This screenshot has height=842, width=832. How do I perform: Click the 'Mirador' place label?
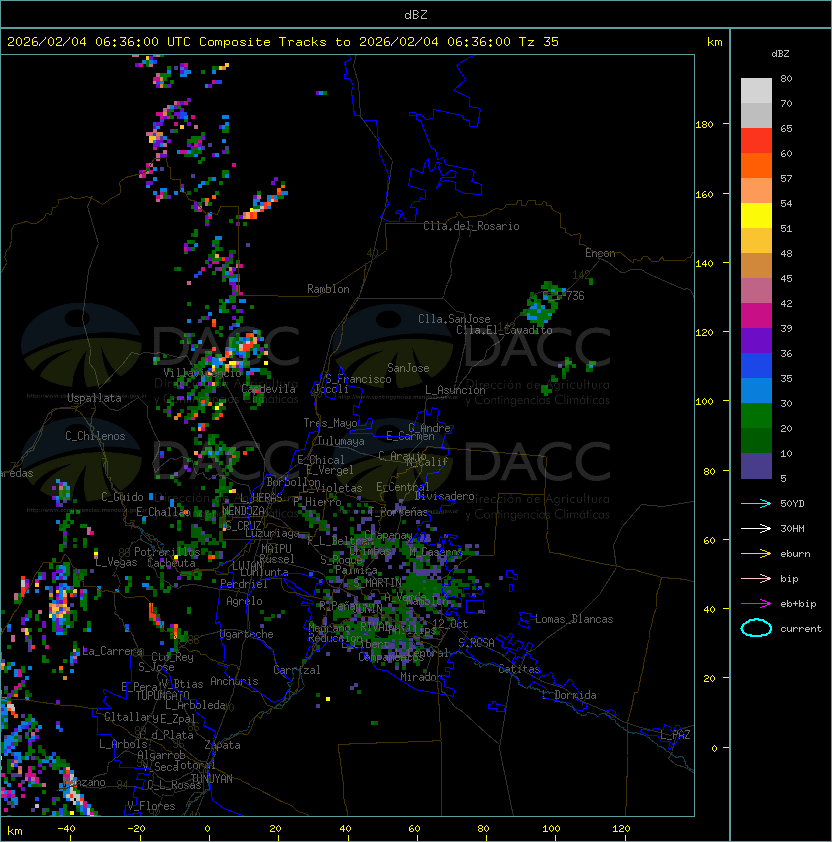422,677
